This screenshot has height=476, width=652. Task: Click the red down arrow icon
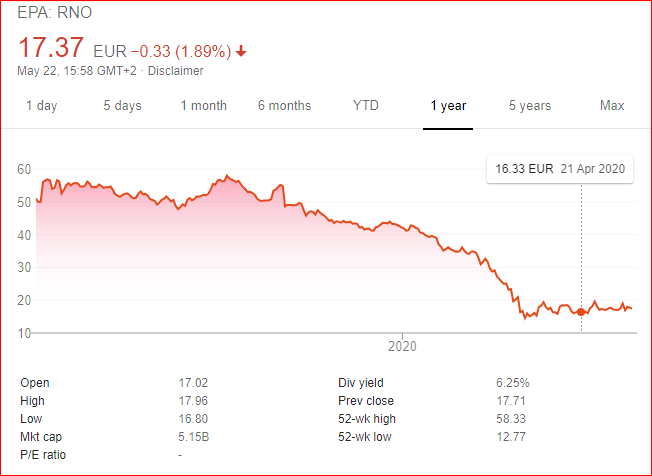(x=242, y=51)
